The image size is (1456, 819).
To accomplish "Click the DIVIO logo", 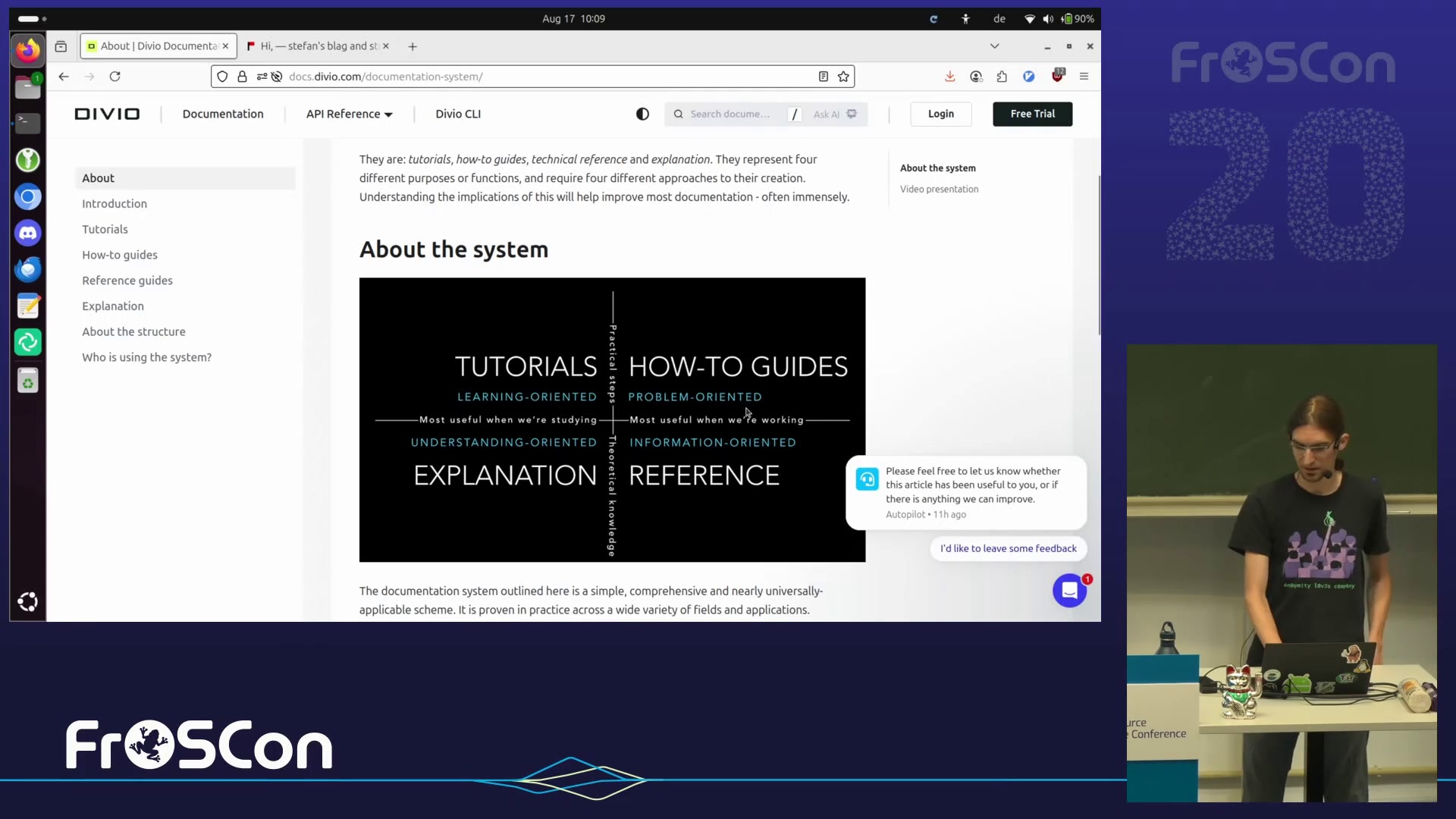I will [107, 114].
